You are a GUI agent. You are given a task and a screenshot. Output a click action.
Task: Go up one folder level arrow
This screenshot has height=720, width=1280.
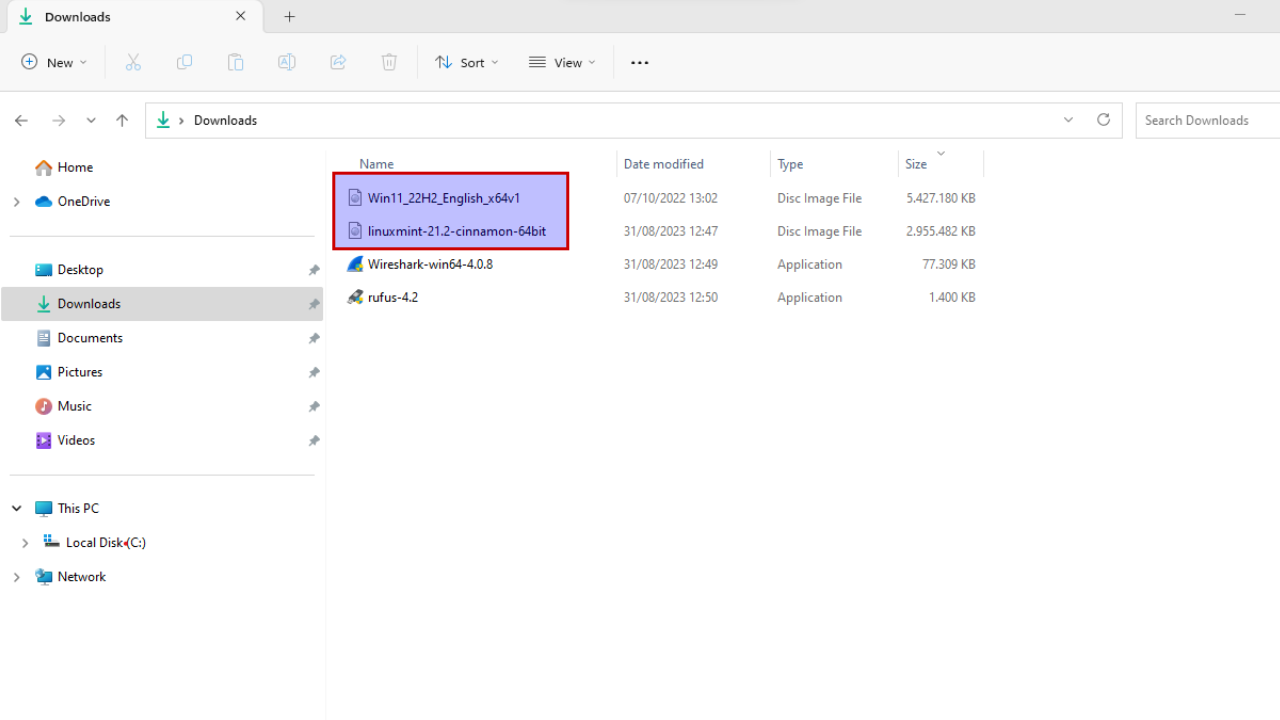click(x=122, y=120)
